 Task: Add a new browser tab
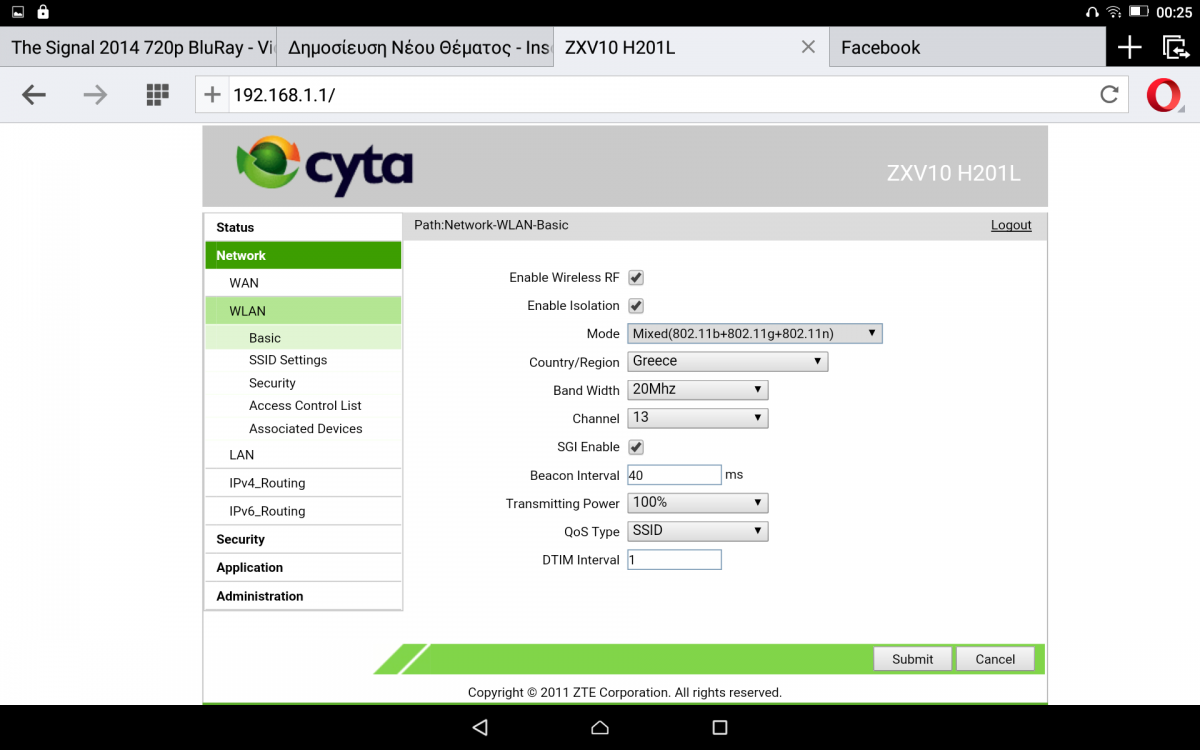coord(1129,47)
